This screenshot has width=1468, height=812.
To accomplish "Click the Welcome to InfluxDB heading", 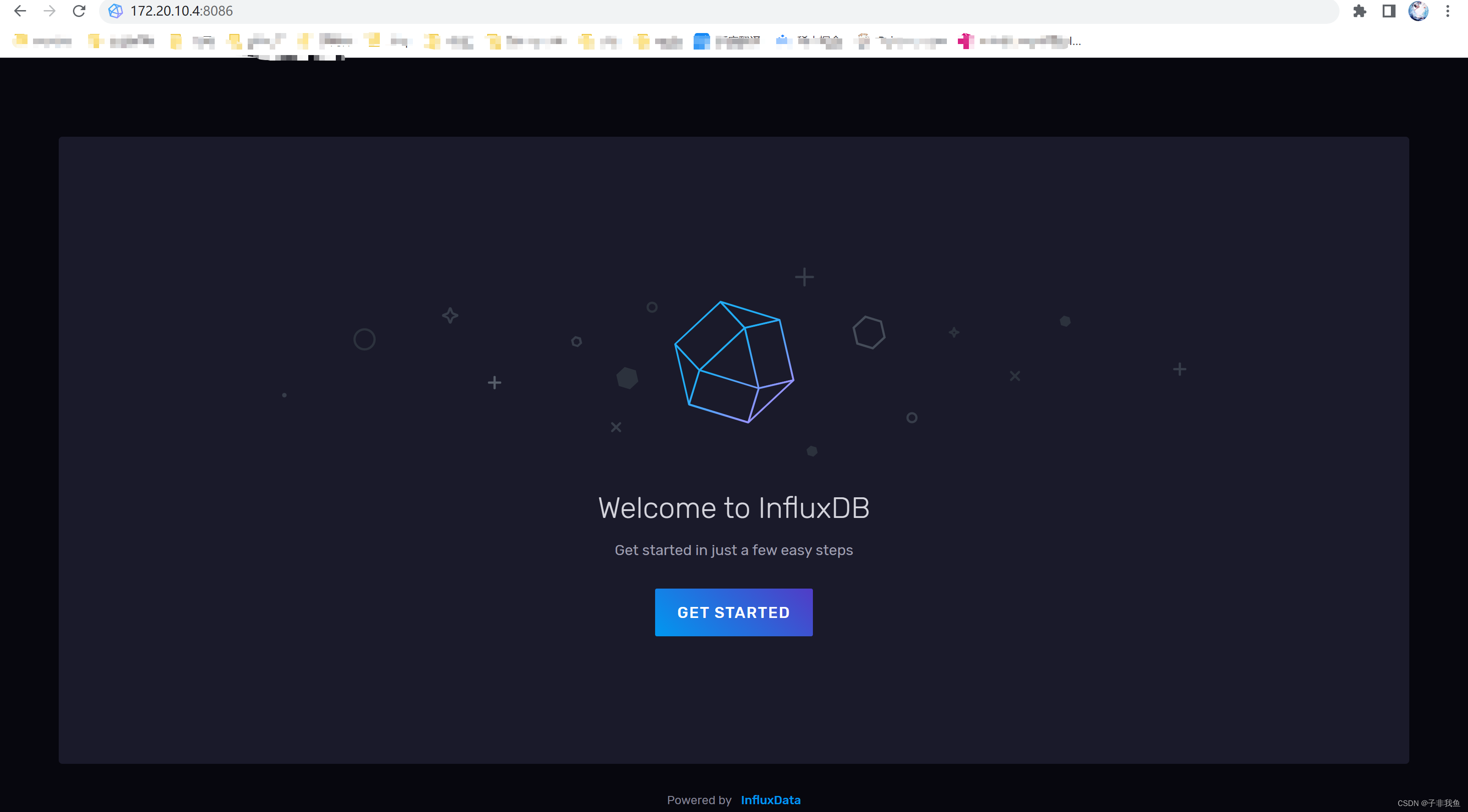I will [x=734, y=508].
